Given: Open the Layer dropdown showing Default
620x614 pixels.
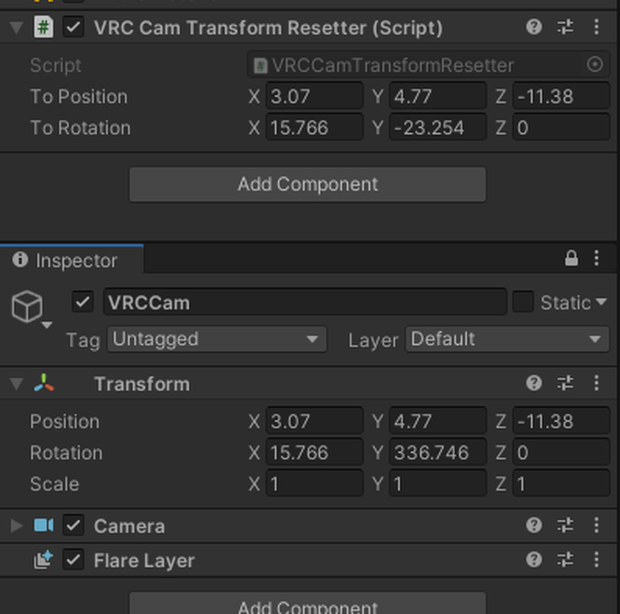Looking at the screenshot, I should [507, 339].
